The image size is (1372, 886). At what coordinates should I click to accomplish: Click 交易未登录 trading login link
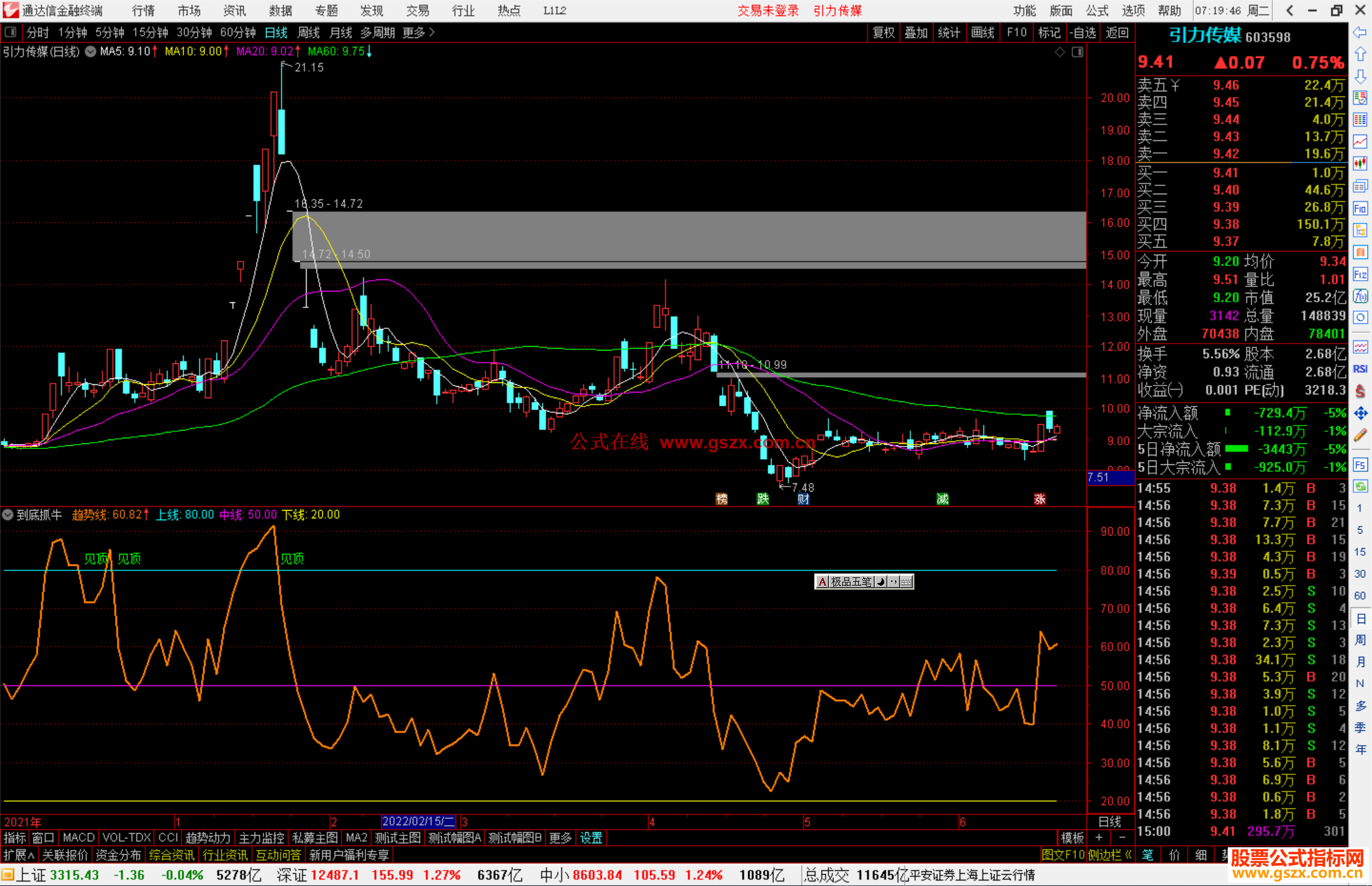pos(768,11)
